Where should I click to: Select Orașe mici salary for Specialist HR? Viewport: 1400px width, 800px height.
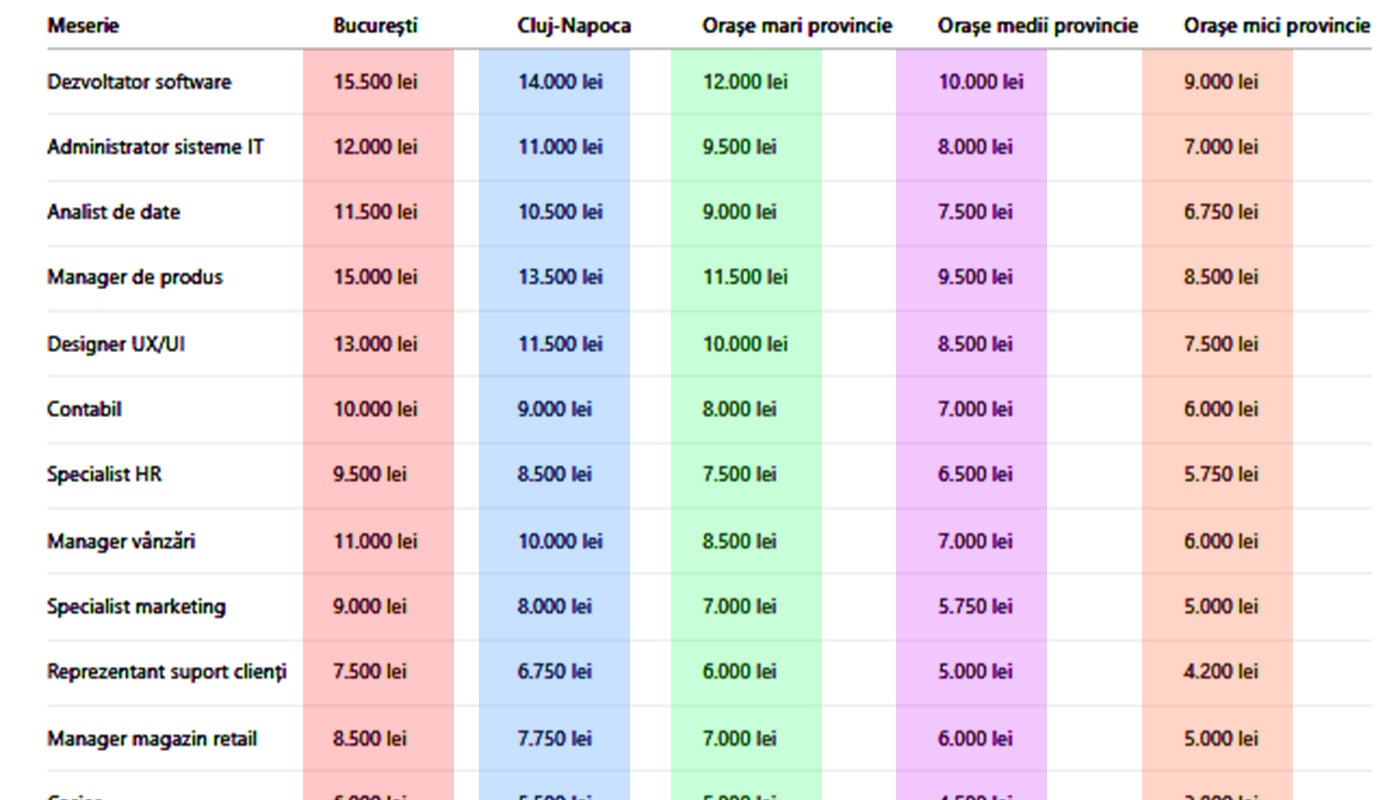pyautogui.click(x=1221, y=474)
